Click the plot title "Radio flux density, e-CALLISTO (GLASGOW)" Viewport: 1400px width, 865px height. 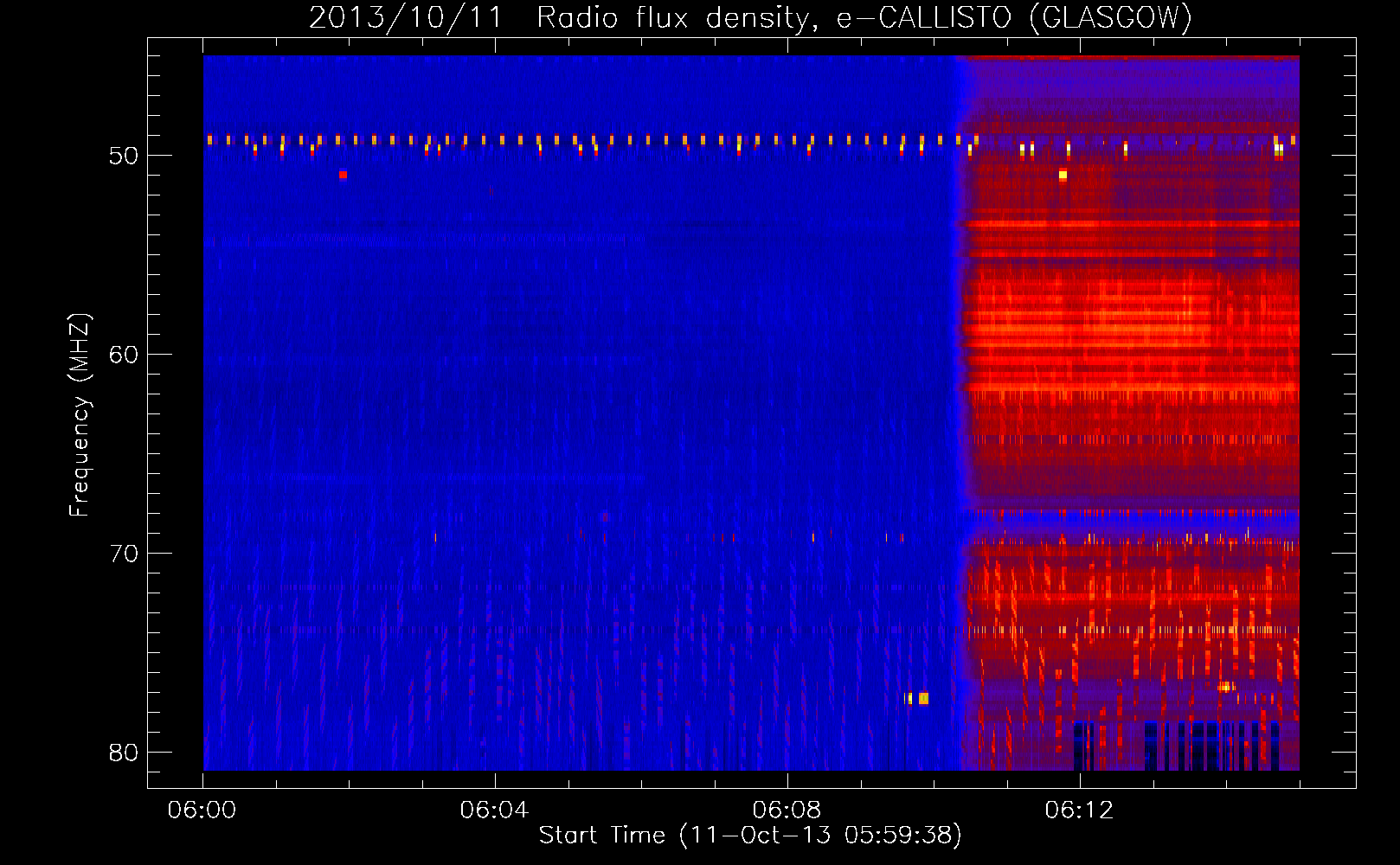(x=864, y=18)
